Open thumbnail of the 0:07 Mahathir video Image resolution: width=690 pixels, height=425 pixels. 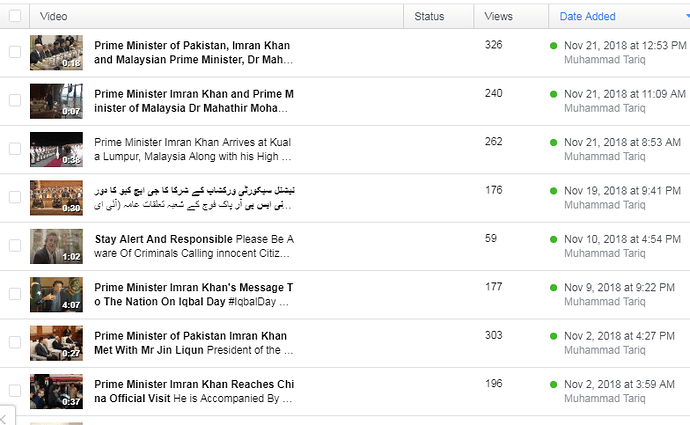click(x=56, y=101)
